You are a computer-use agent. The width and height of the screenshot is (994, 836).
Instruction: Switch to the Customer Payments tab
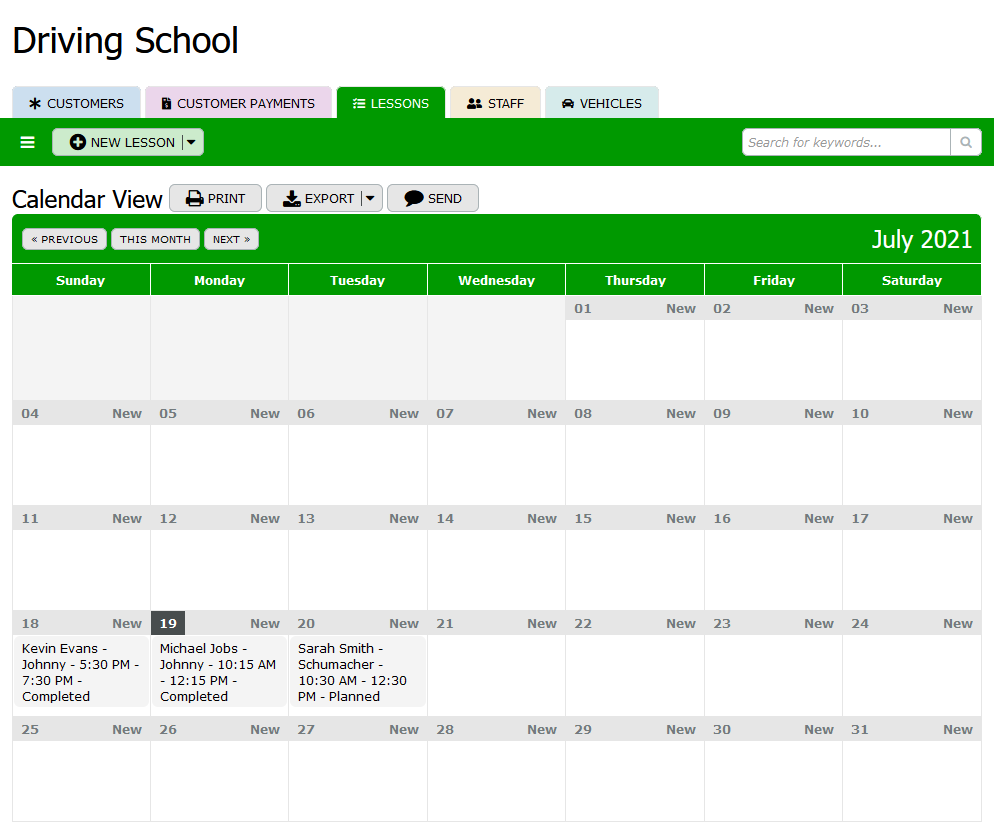(x=238, y=103)
